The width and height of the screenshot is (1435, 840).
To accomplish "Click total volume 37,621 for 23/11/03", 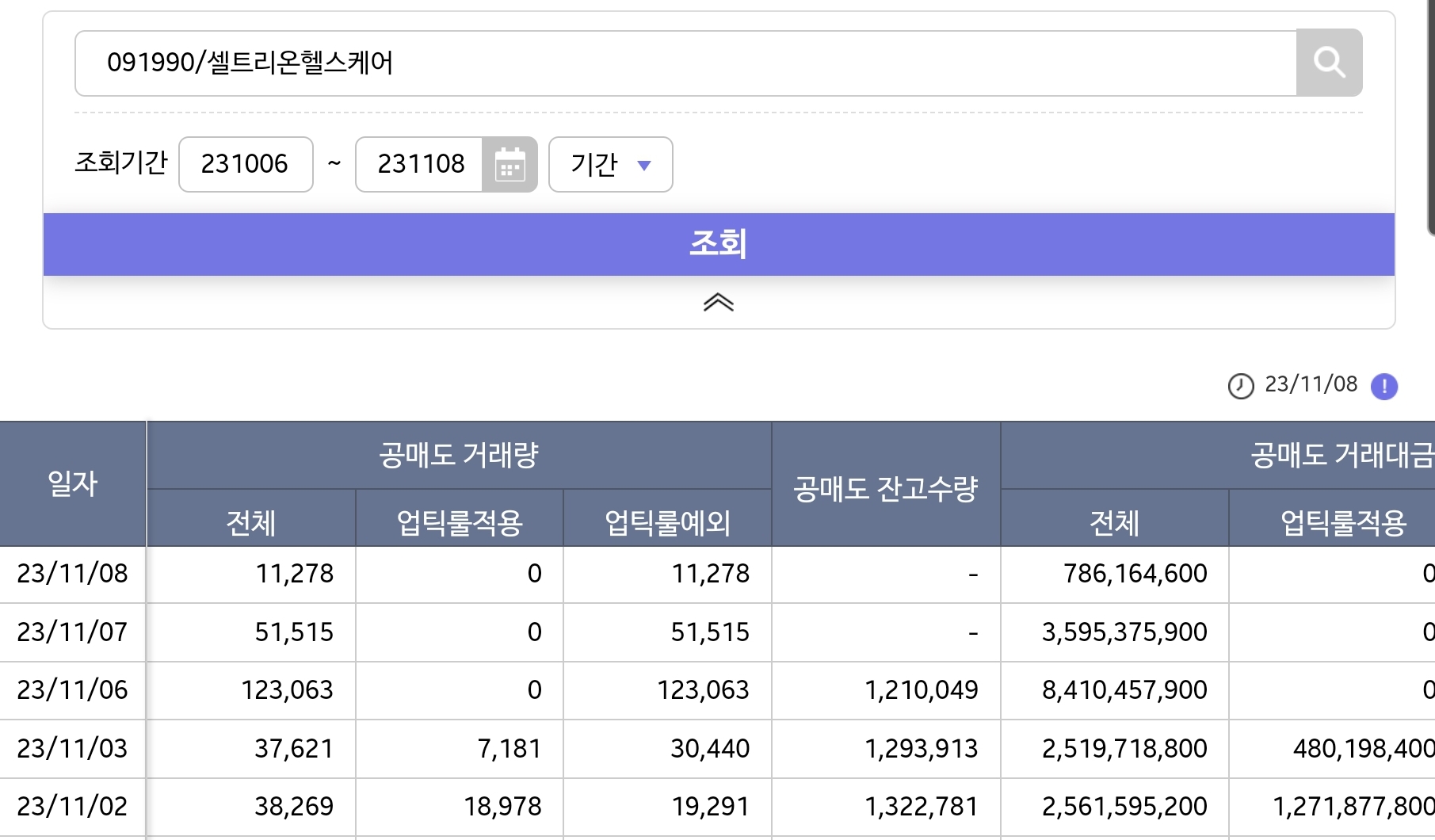I will 294,749.
